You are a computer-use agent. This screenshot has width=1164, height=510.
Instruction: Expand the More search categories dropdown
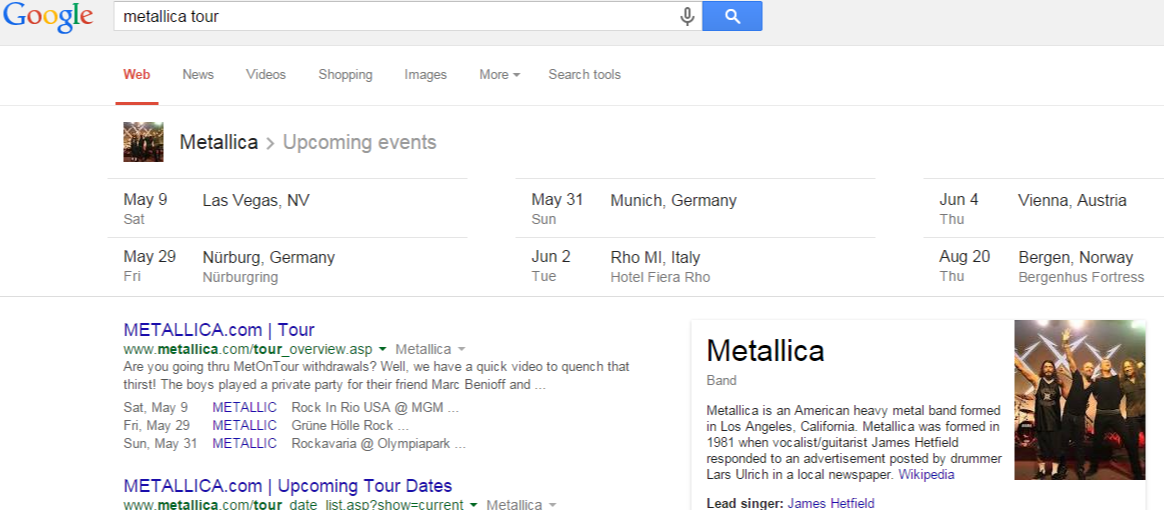(499, 74)
